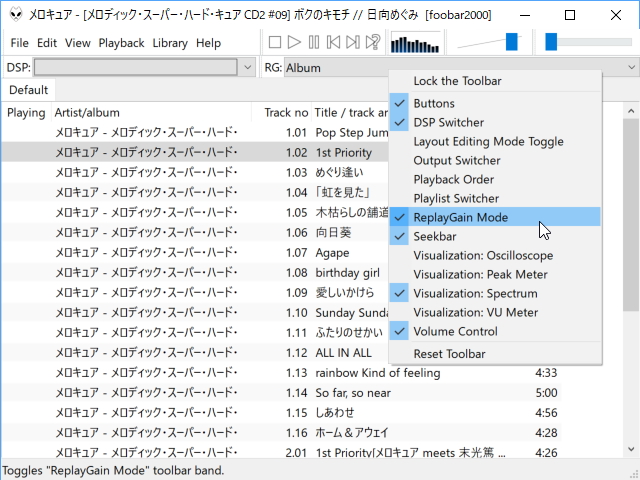Enable the Playlist Switcher band

coord(495,198)
